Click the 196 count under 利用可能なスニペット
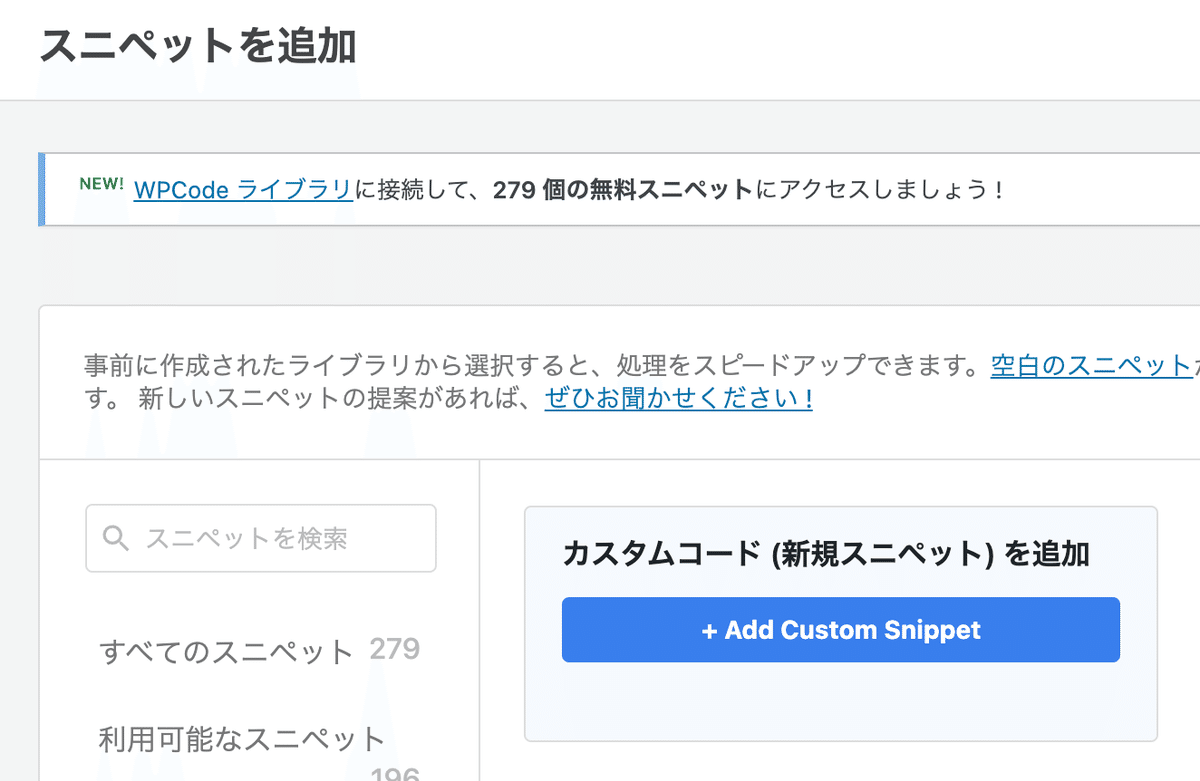 395,773
